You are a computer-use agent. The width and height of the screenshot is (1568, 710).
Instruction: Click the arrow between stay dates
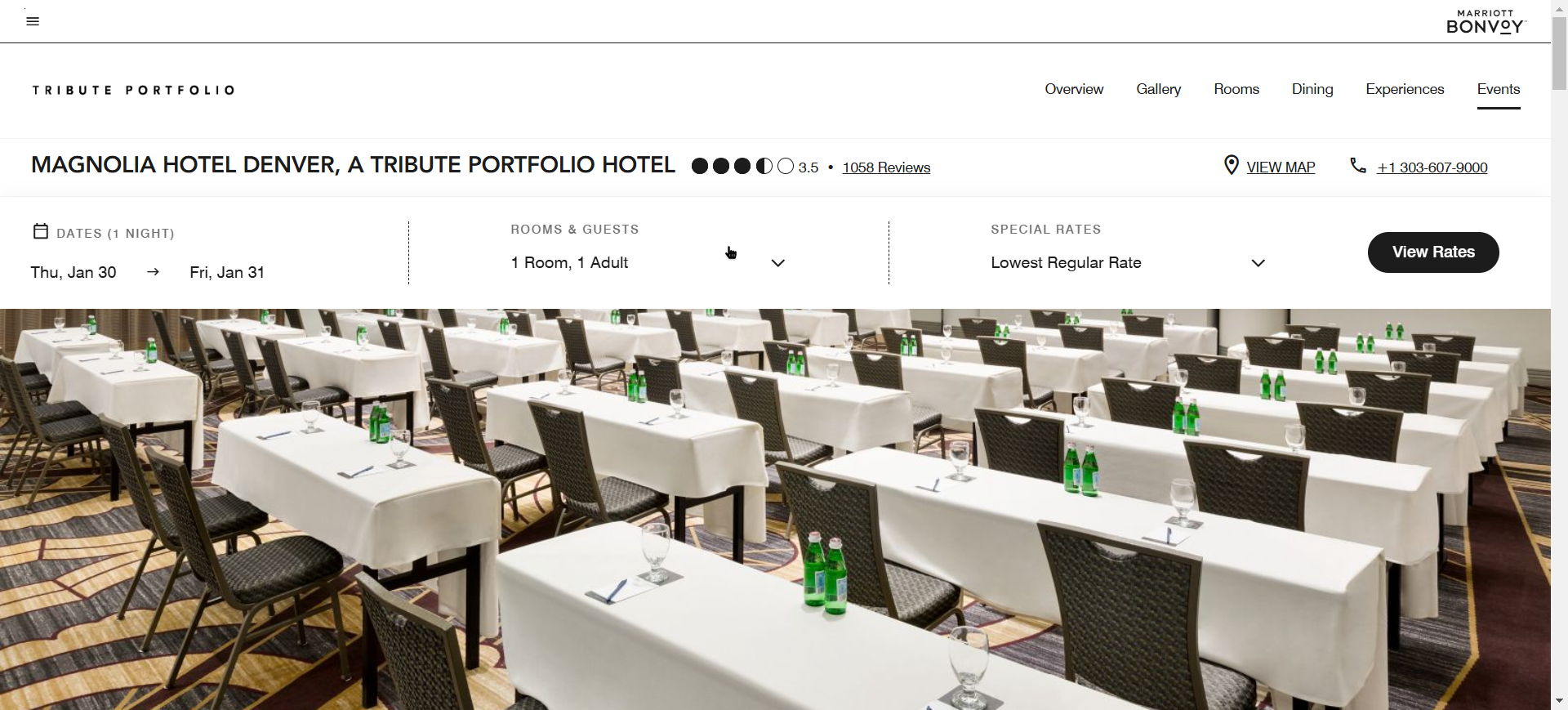pos(153,272)
